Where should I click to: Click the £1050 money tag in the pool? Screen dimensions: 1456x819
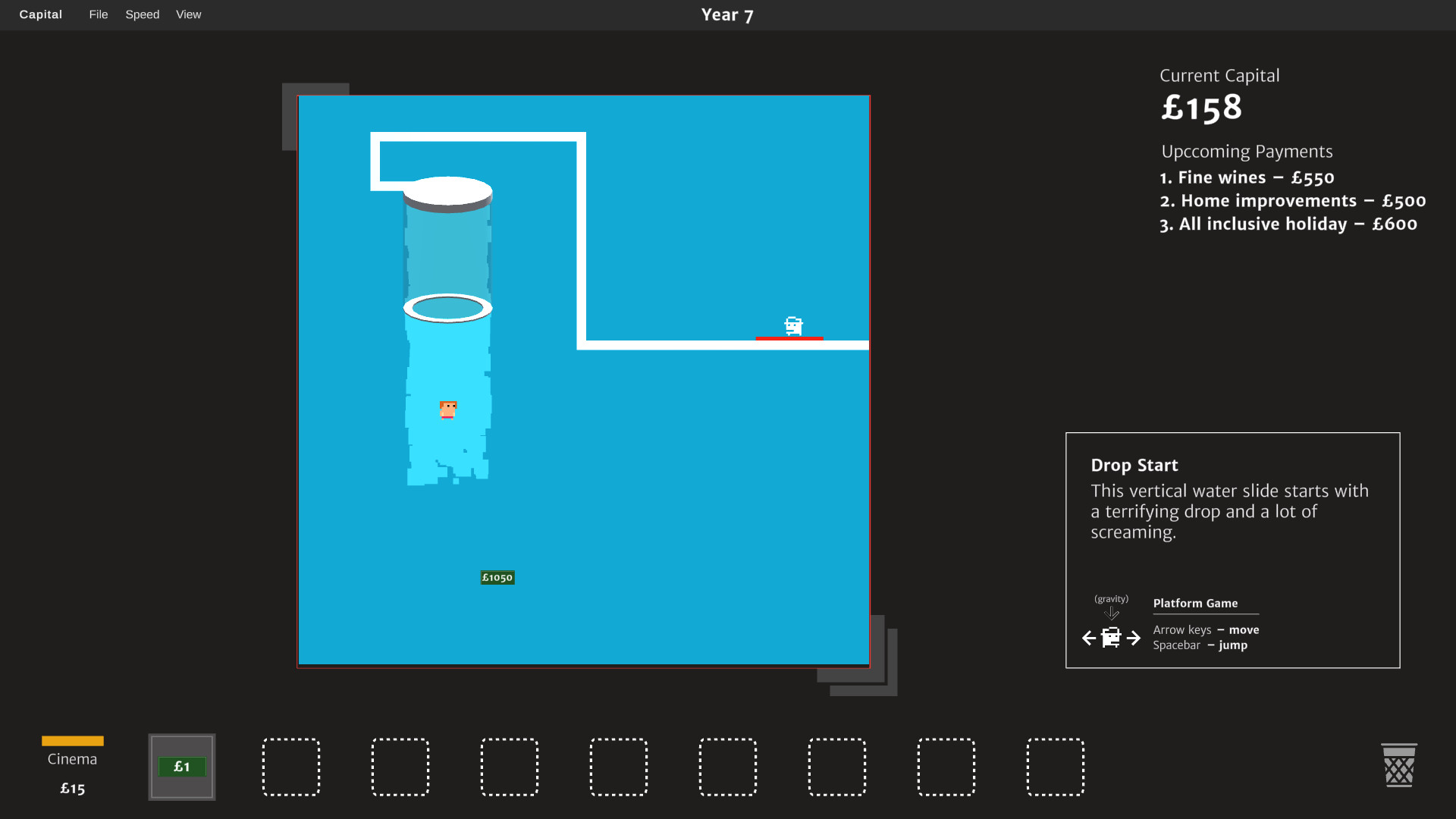click(x=497, y=577)
